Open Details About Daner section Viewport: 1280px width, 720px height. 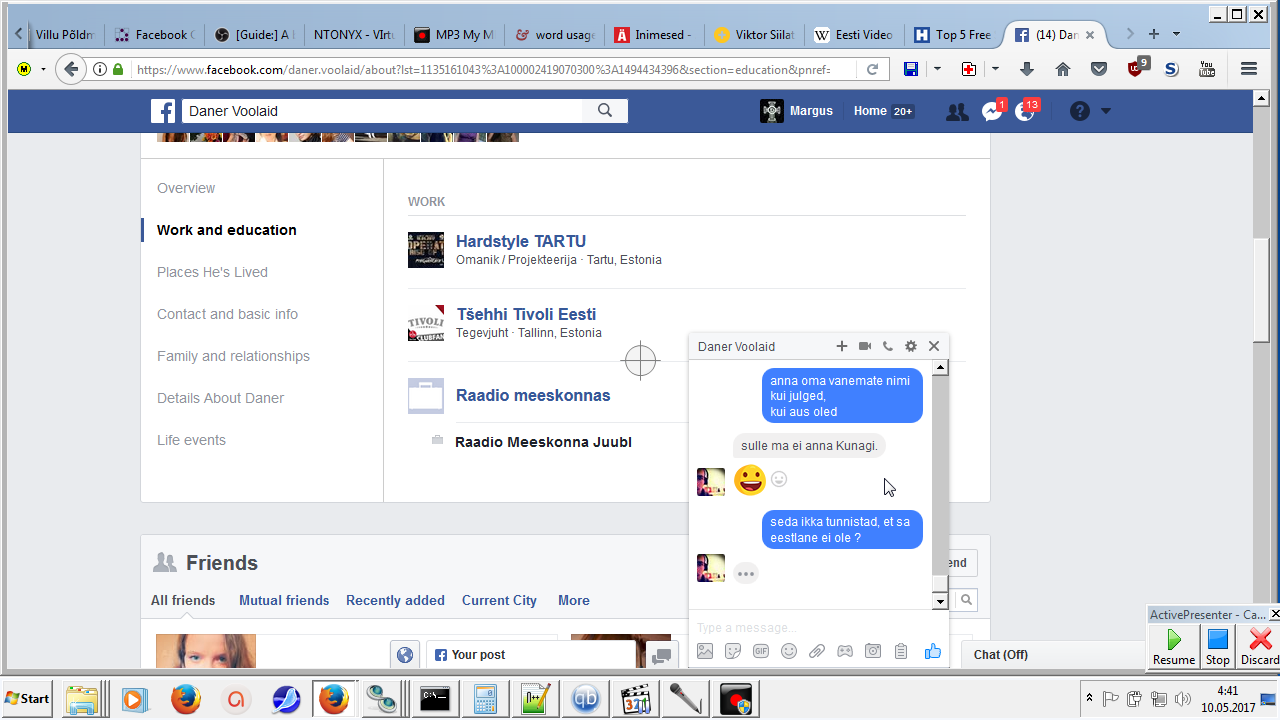[x=220, y=398]
